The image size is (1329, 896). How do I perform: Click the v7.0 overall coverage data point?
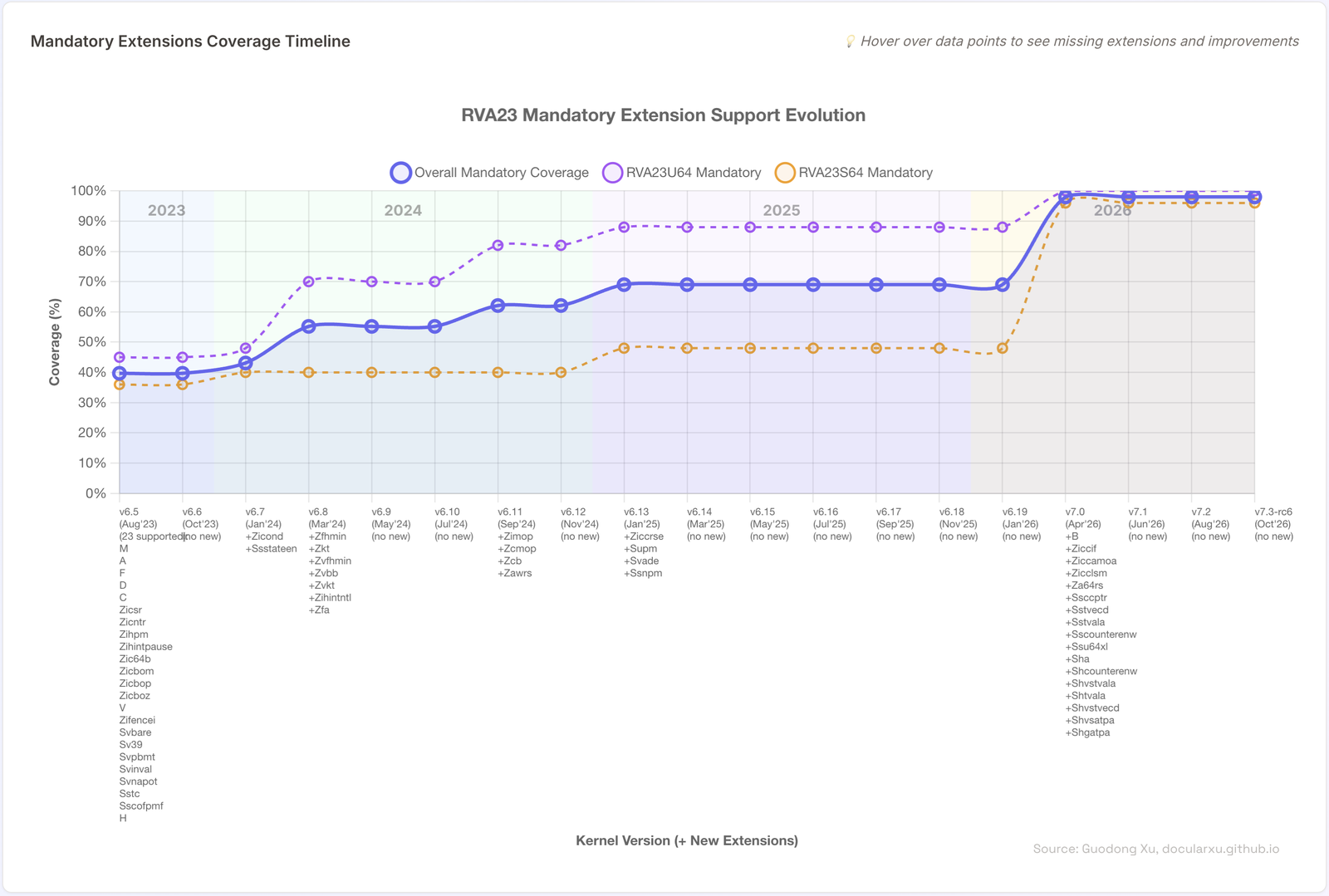tap(1066, 197)
